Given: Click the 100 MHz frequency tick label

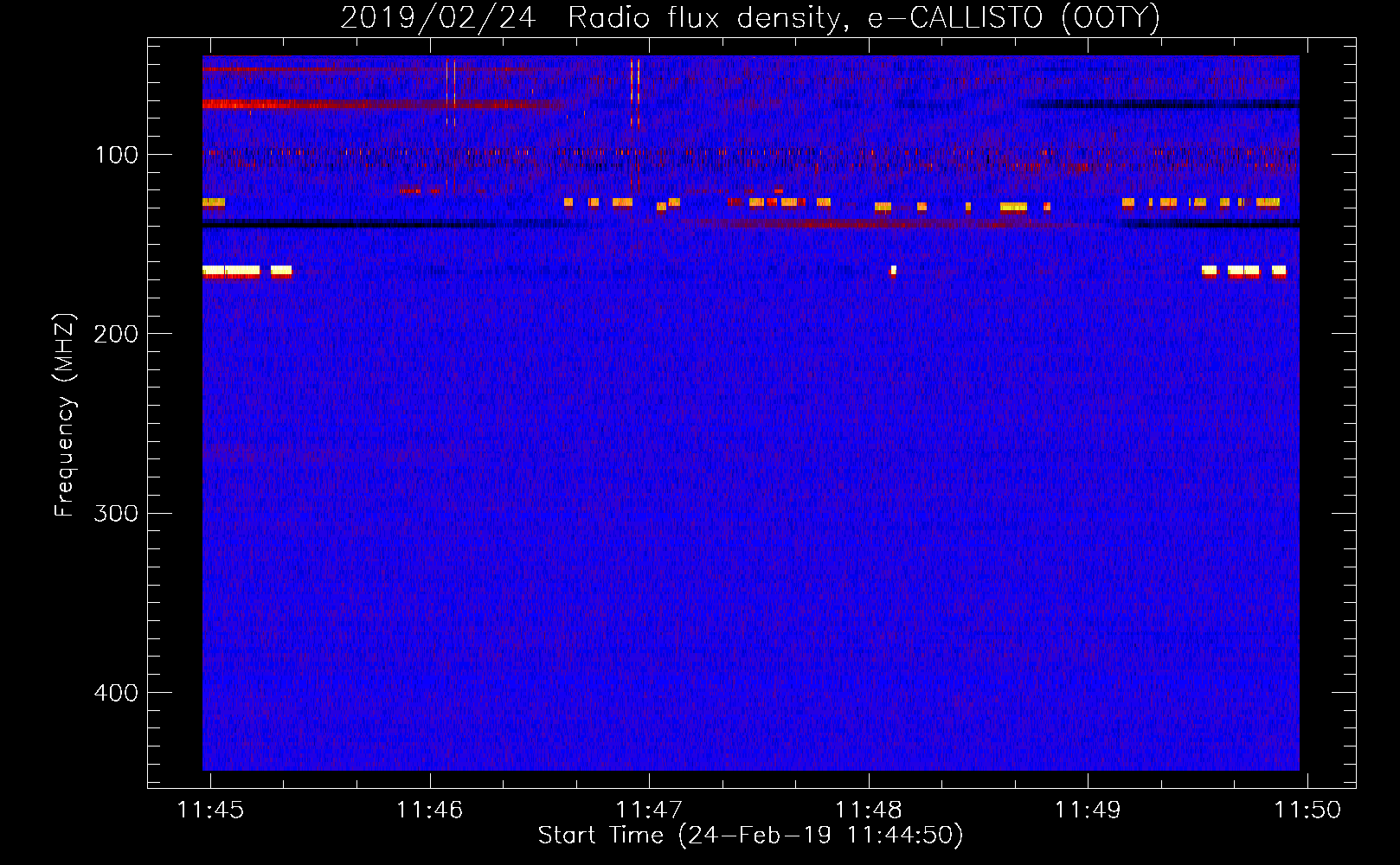Looking at the screenshot, I should [117, 155].
